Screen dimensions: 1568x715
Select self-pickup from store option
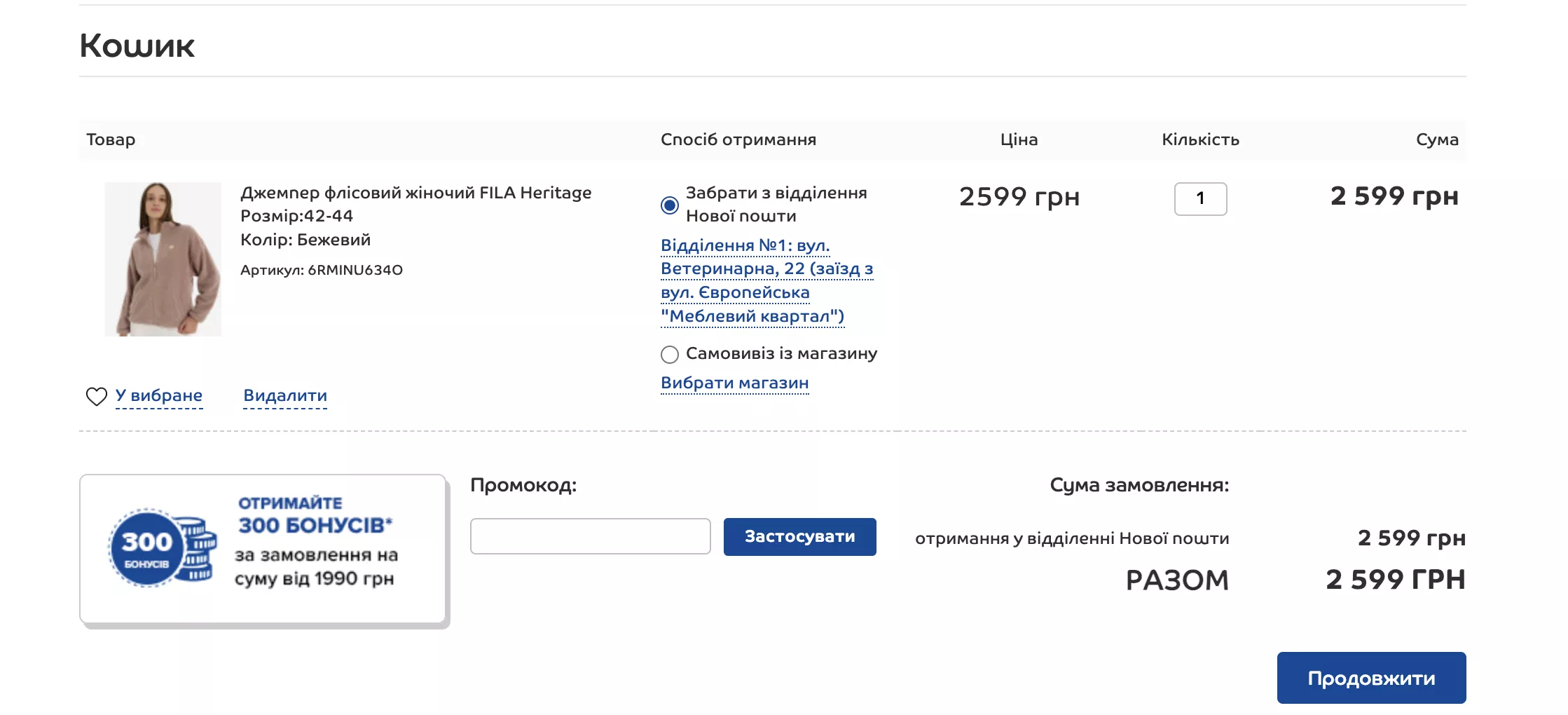point(670,354)
